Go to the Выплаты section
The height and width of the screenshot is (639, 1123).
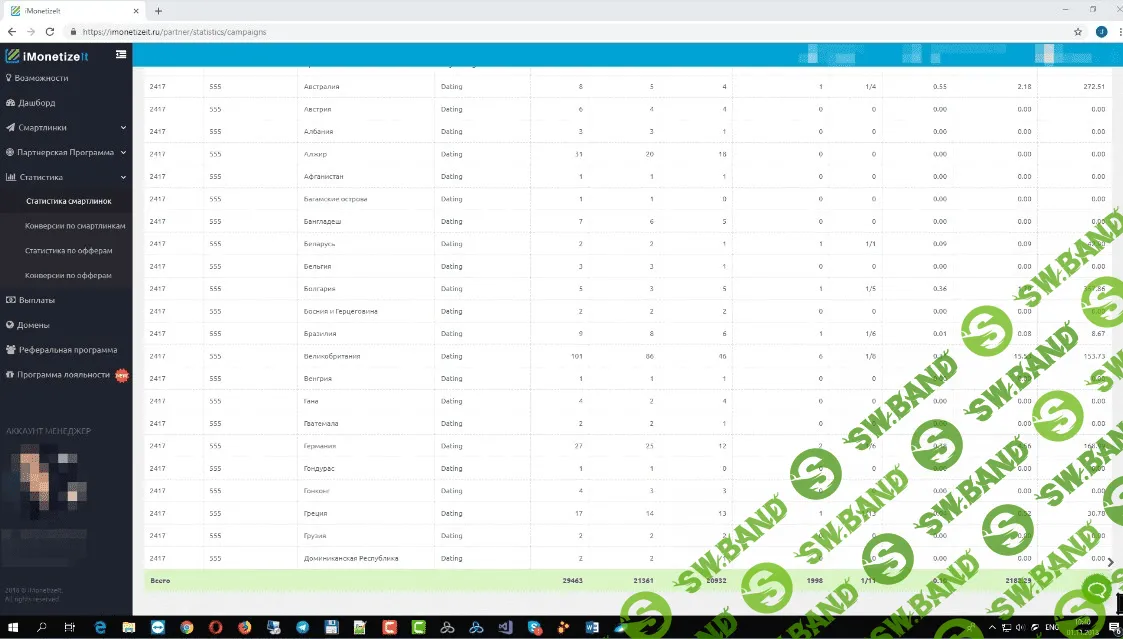coord(36,300)
